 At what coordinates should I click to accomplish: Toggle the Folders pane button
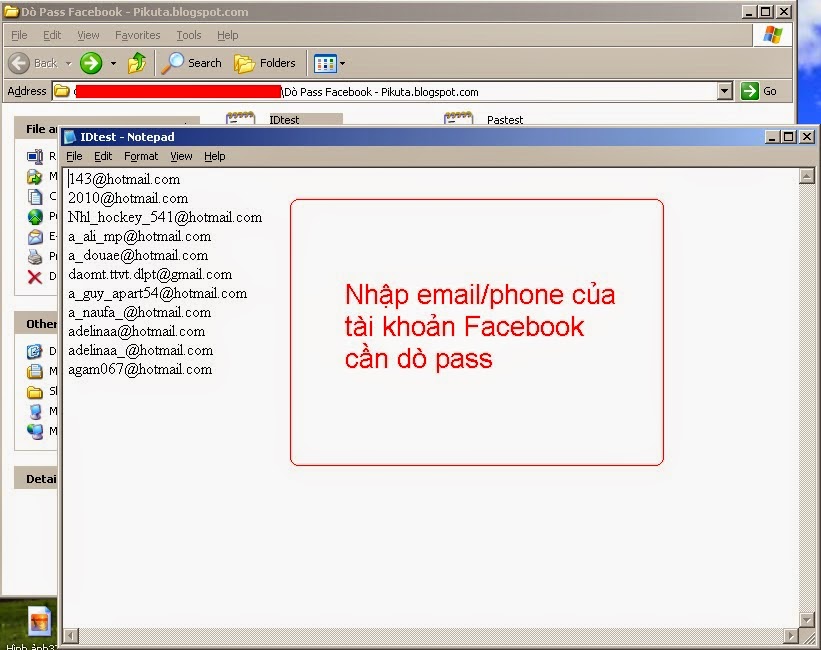click(x=265, y=63)
